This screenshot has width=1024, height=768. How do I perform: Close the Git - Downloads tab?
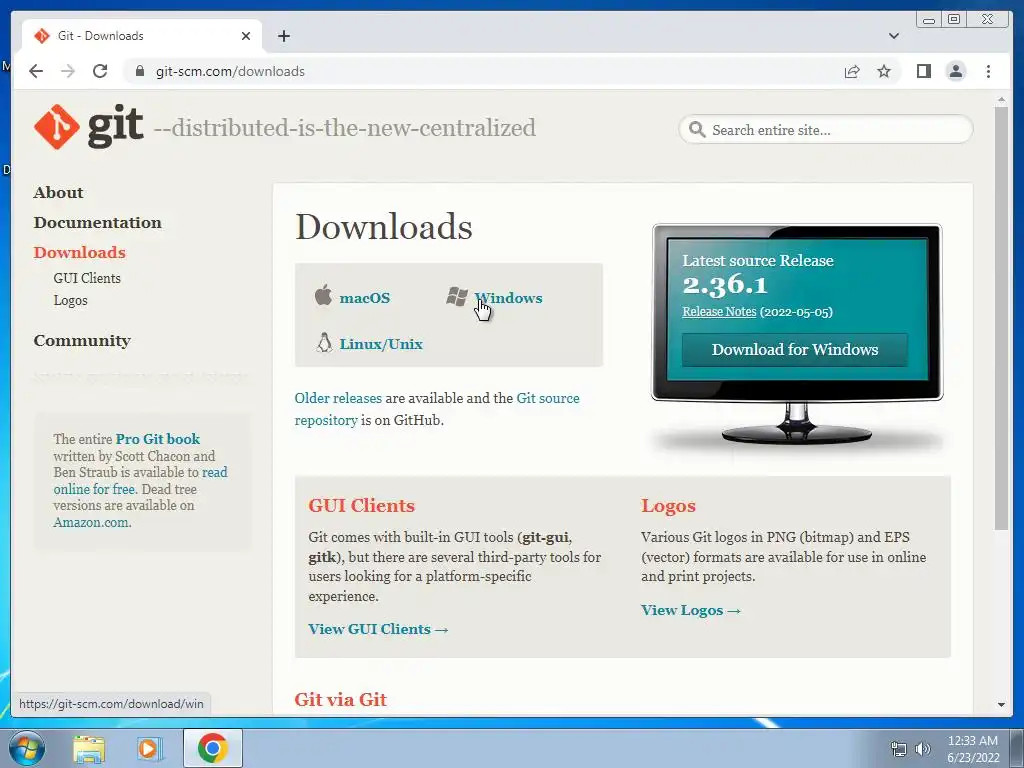[246, 36]
